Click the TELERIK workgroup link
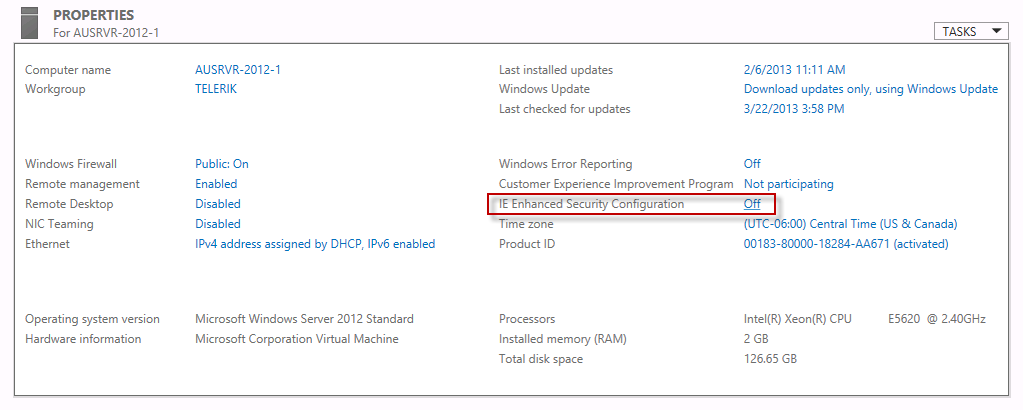The width and height of the screenshot is (1023, 410). click(x=216, y=89)
